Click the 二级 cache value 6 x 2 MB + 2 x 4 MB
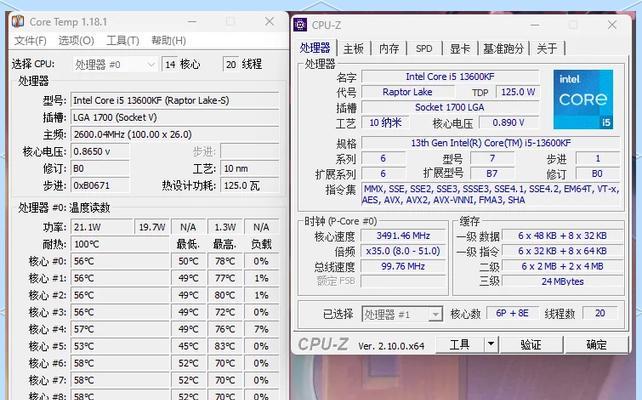 [563, 267]
